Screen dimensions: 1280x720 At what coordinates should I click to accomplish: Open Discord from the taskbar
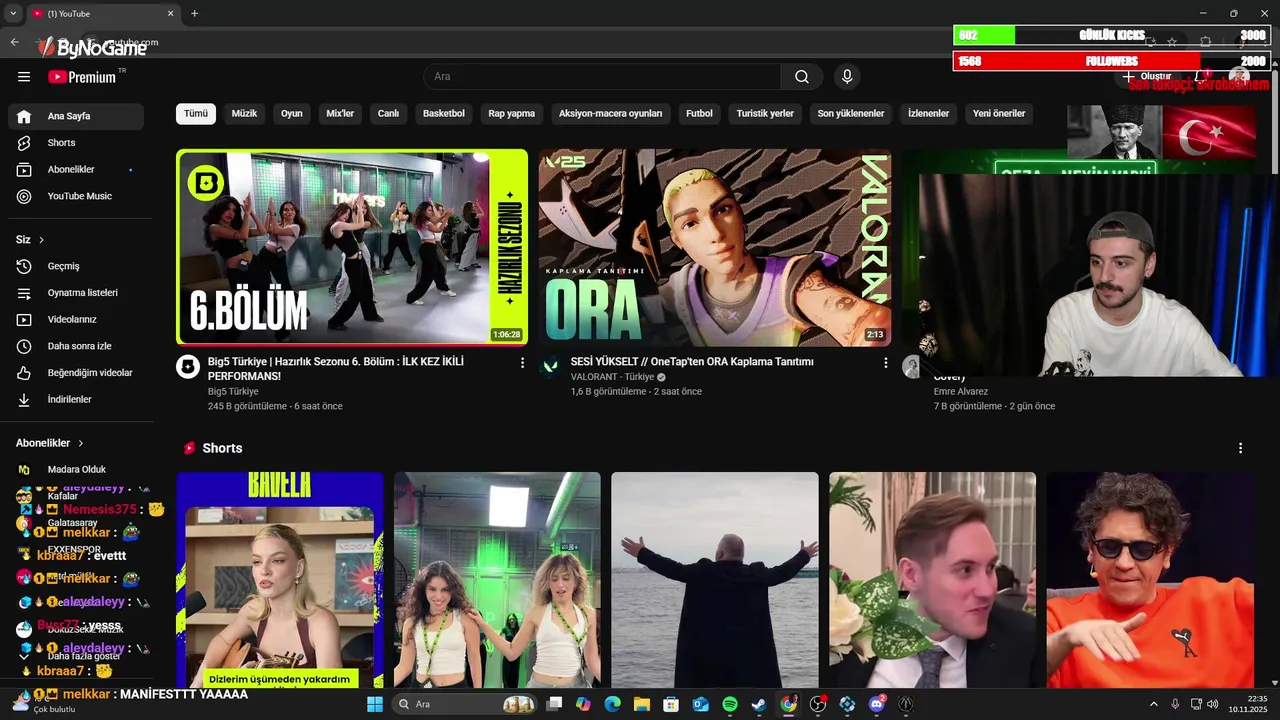click(x=877, y=704)
